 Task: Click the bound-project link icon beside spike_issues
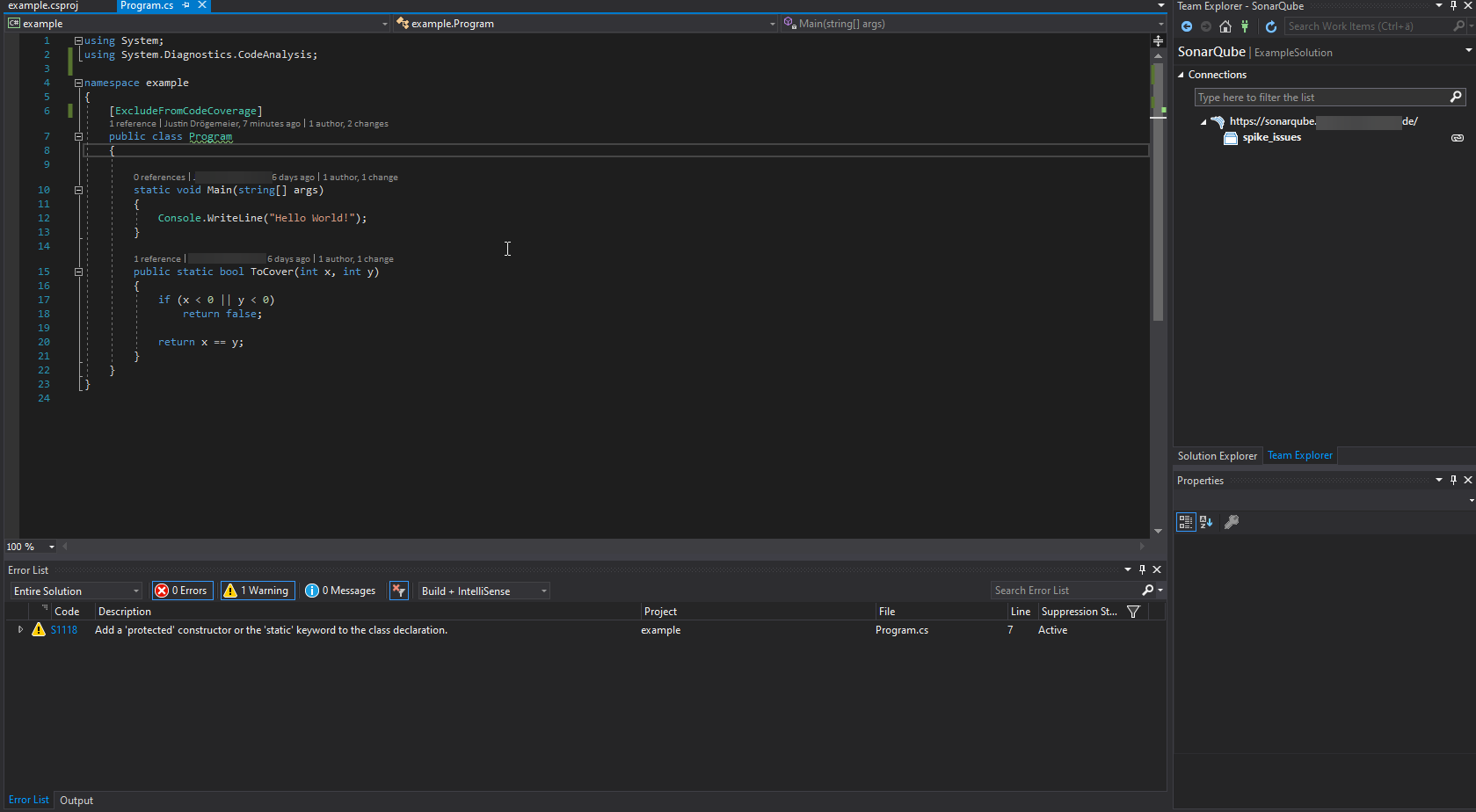(x=1457, y=138)
